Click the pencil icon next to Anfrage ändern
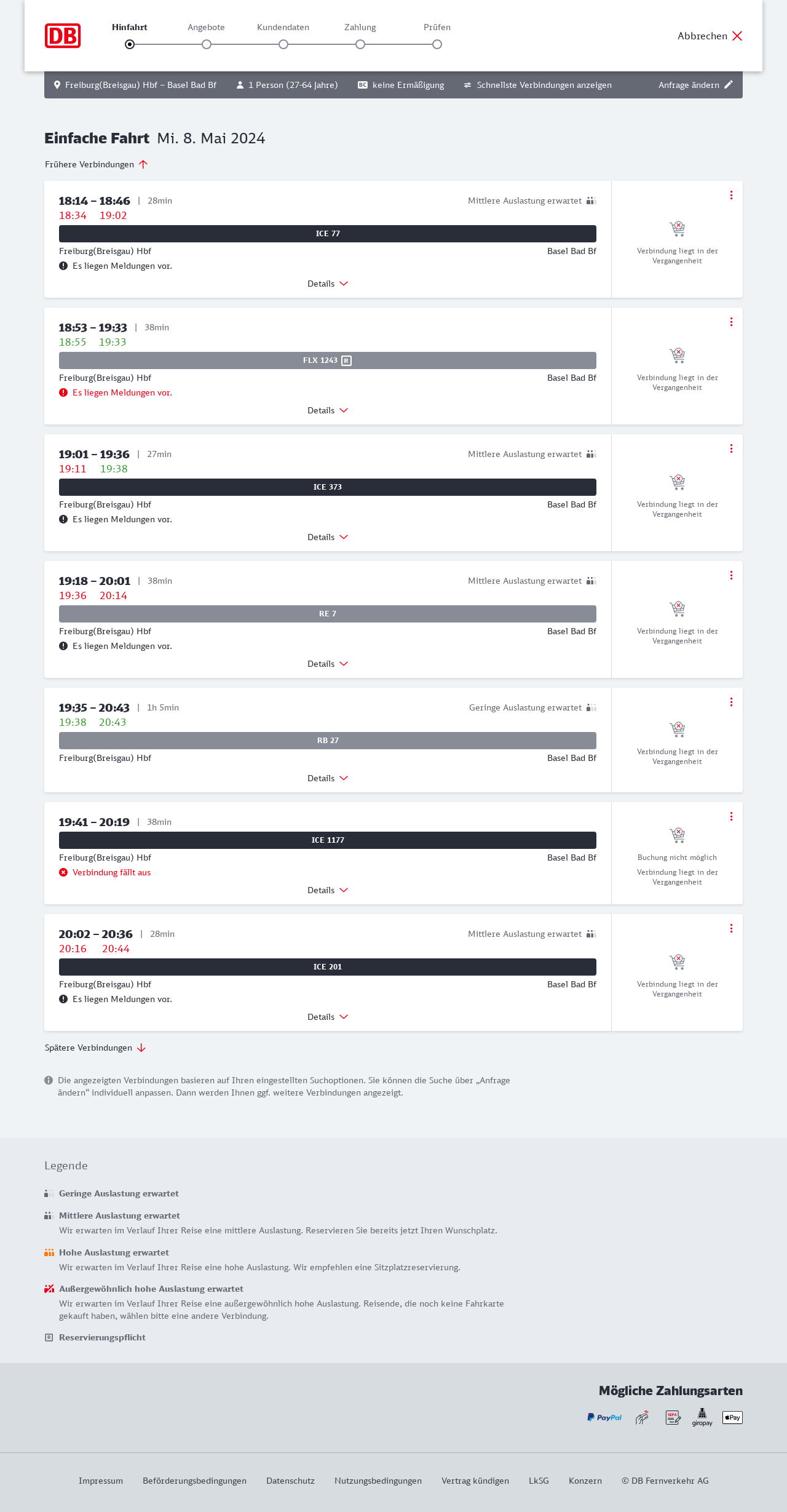This screenshot has width=787, height=1512. point(729,85)
